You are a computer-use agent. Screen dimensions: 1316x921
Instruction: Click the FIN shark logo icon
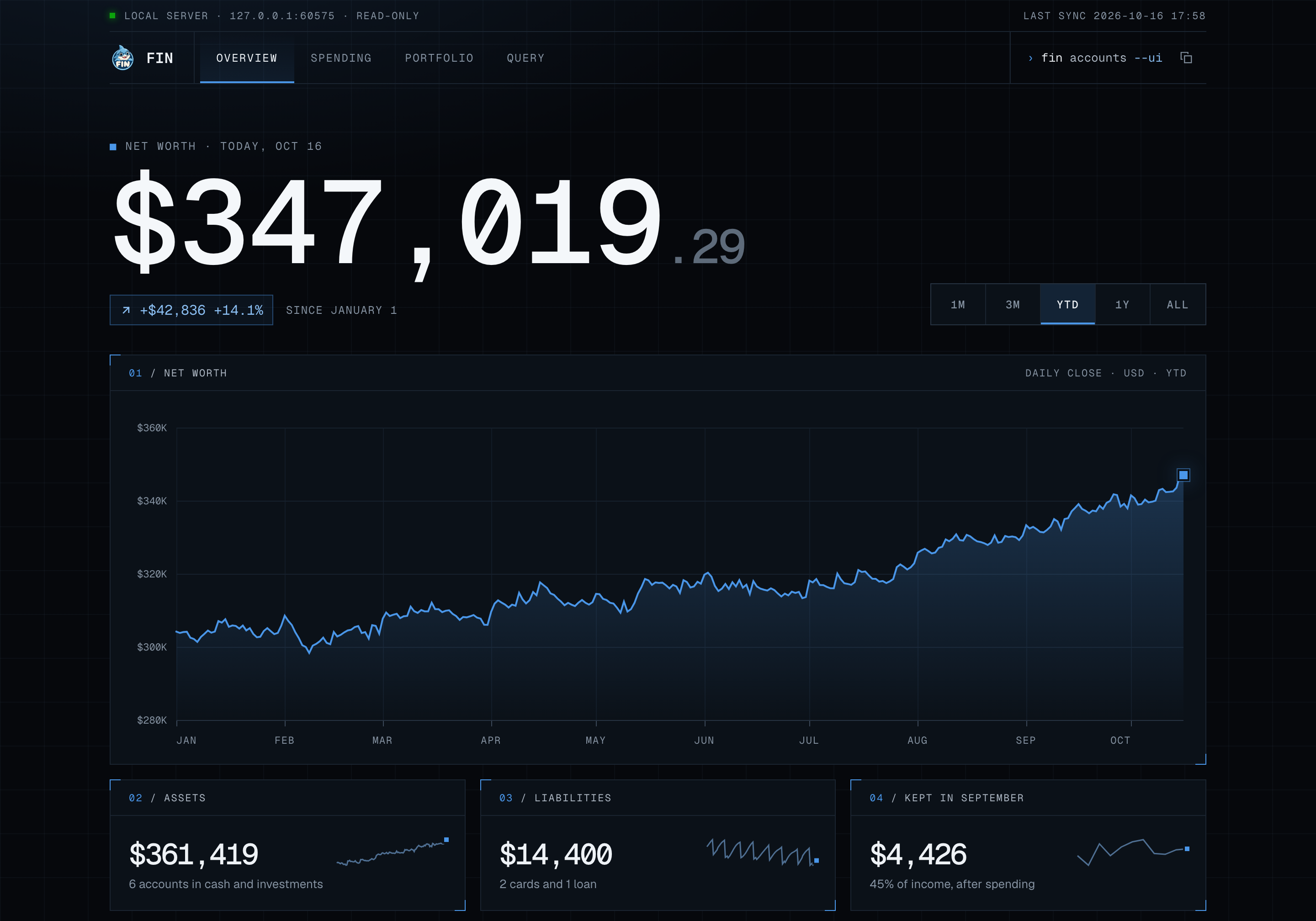(122, 58)
